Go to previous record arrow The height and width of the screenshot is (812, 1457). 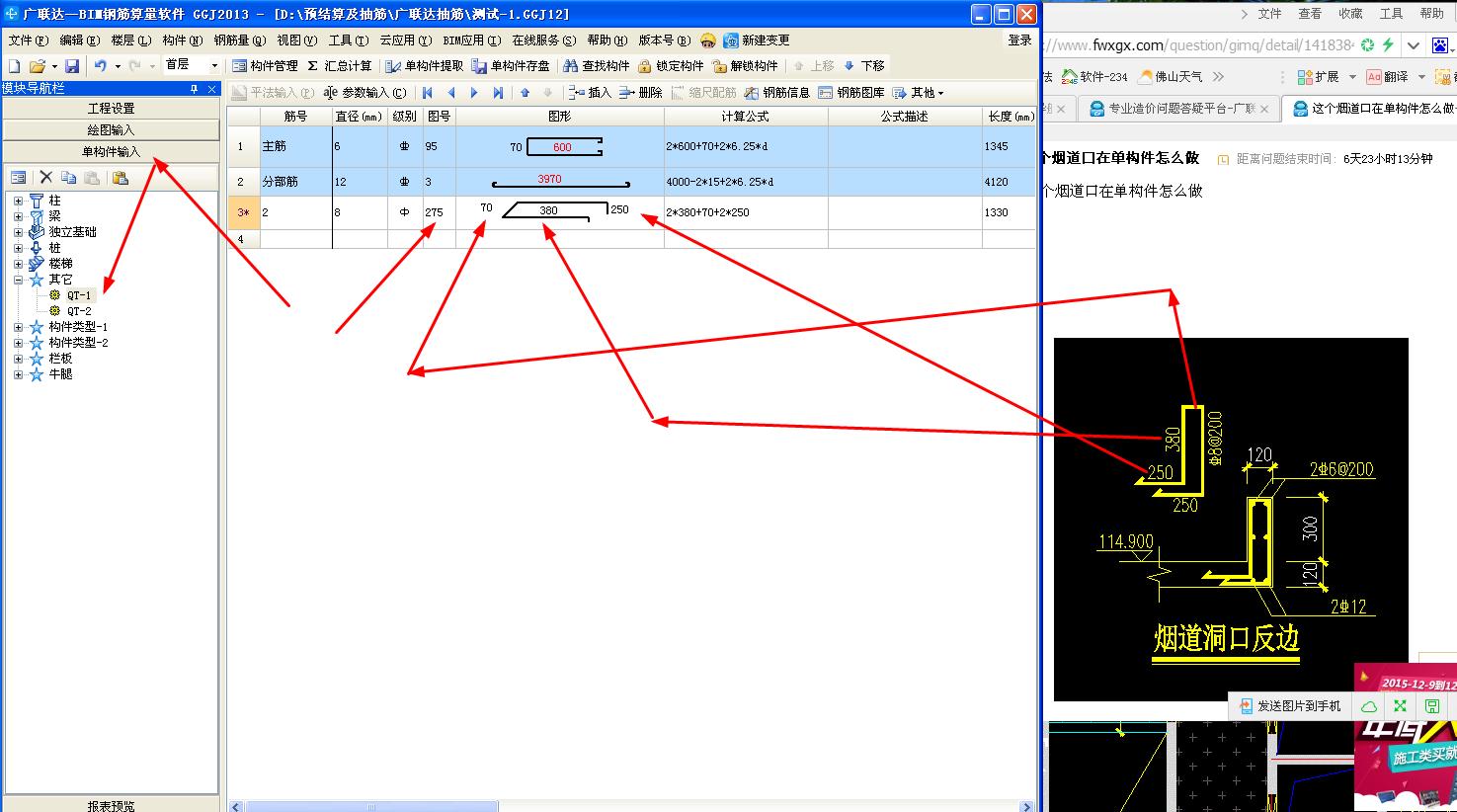[x=451, y=92]
